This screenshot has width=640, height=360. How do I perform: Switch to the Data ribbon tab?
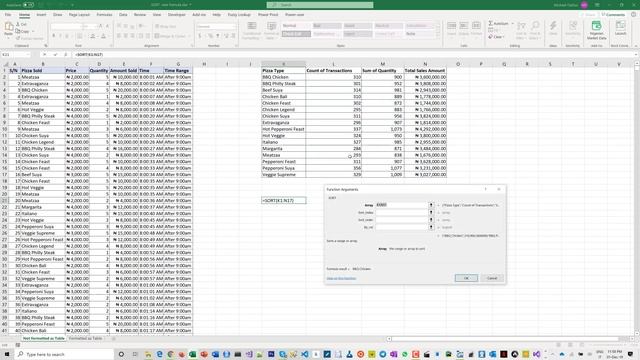point(123,15)
